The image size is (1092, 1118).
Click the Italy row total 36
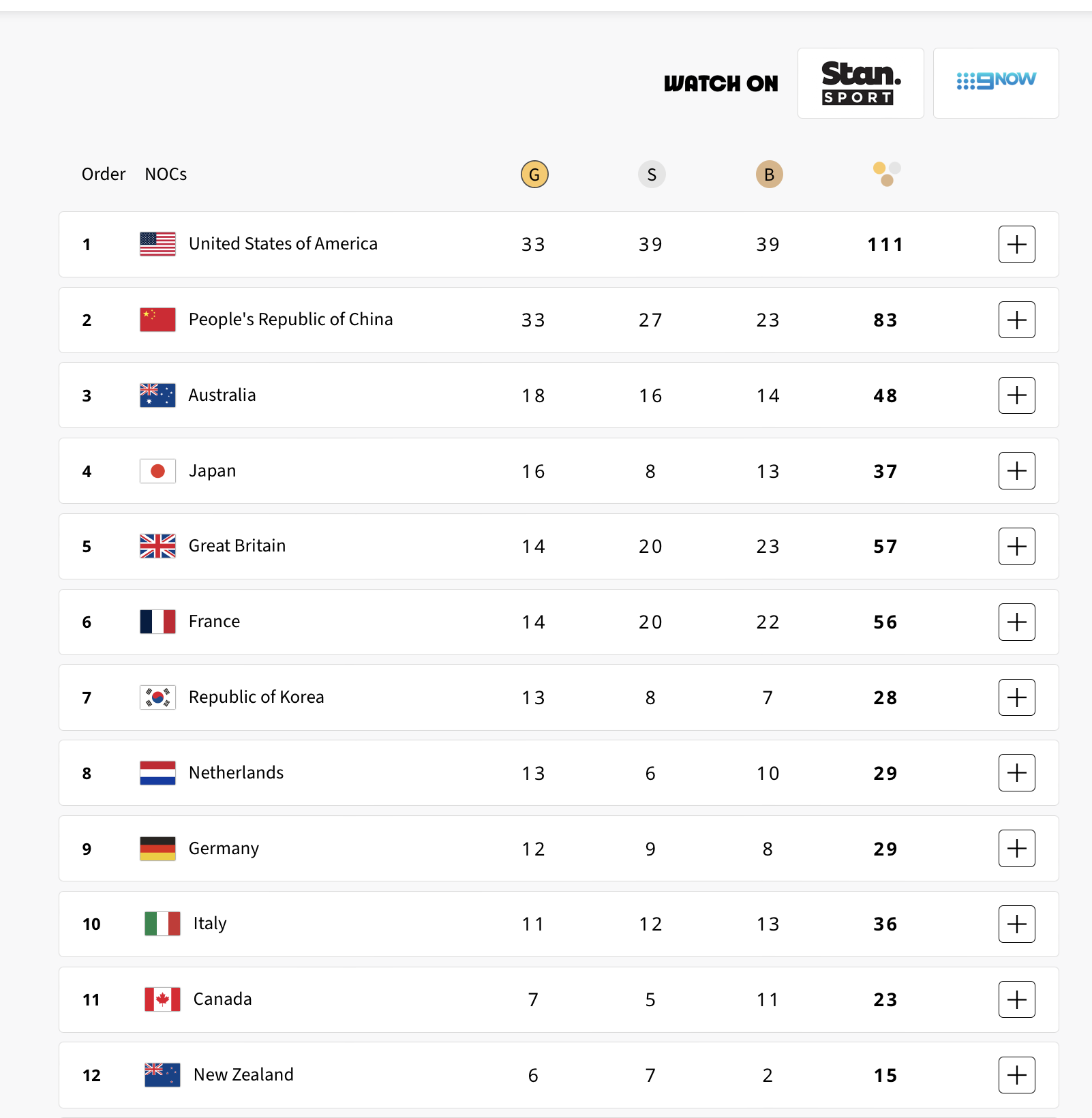(x=885, y=924)
